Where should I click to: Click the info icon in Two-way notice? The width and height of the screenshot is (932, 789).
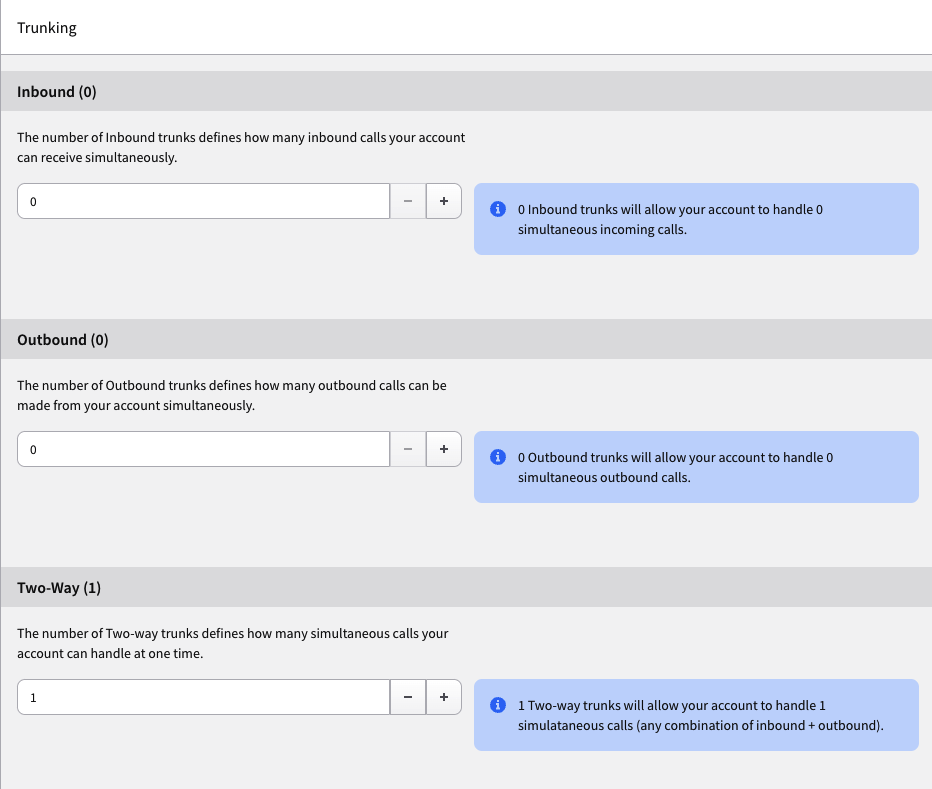click(498, 705)
